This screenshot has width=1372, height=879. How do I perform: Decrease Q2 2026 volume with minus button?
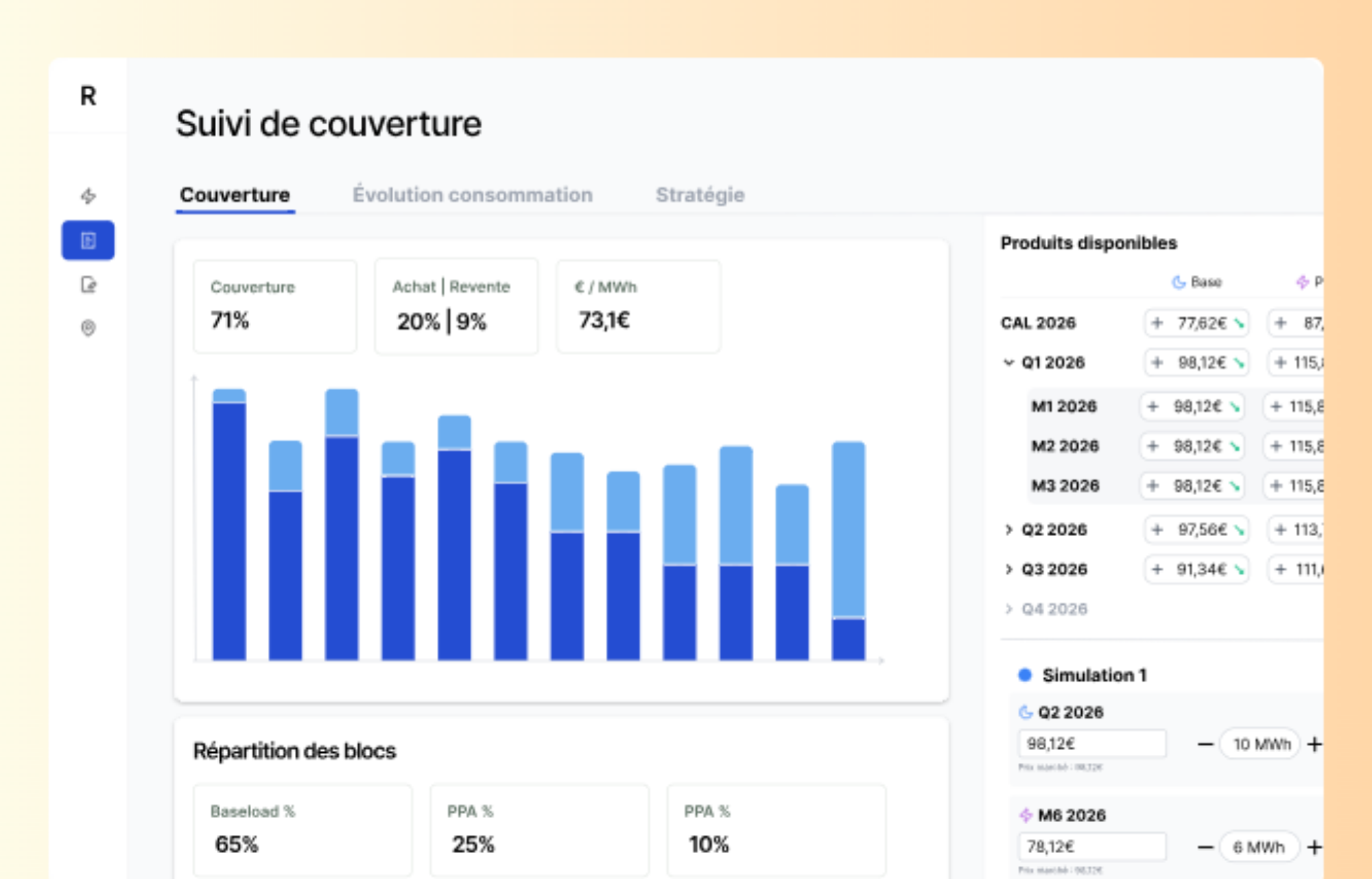pyautogui.click(x=1205, y=744)
